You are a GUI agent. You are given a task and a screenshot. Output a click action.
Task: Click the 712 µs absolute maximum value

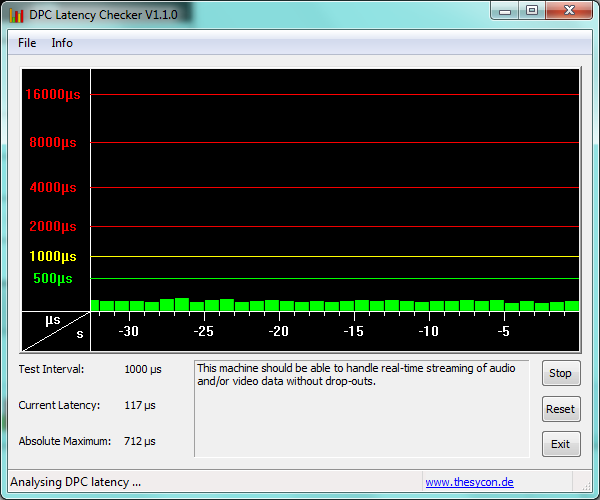pos(140,441)
